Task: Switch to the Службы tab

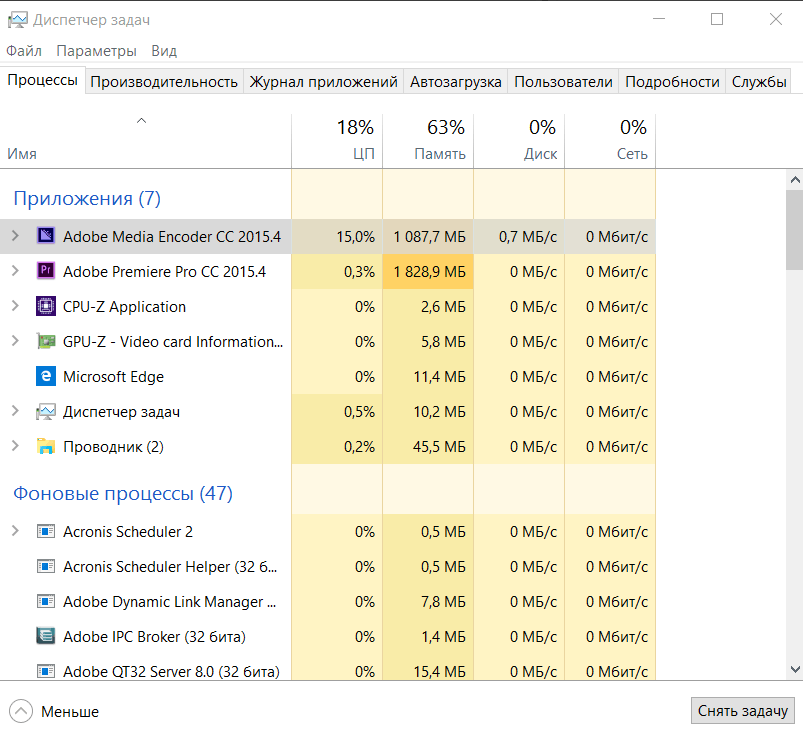Action: tap(759, 82)
